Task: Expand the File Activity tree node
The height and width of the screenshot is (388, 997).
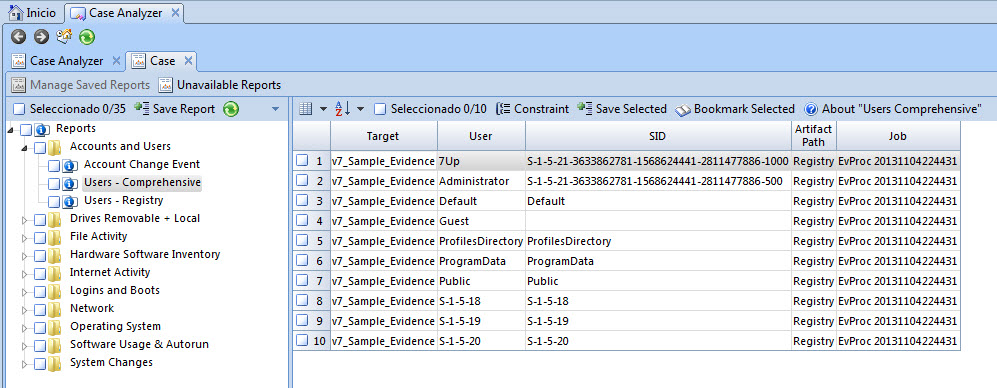Action: point(25,238)
